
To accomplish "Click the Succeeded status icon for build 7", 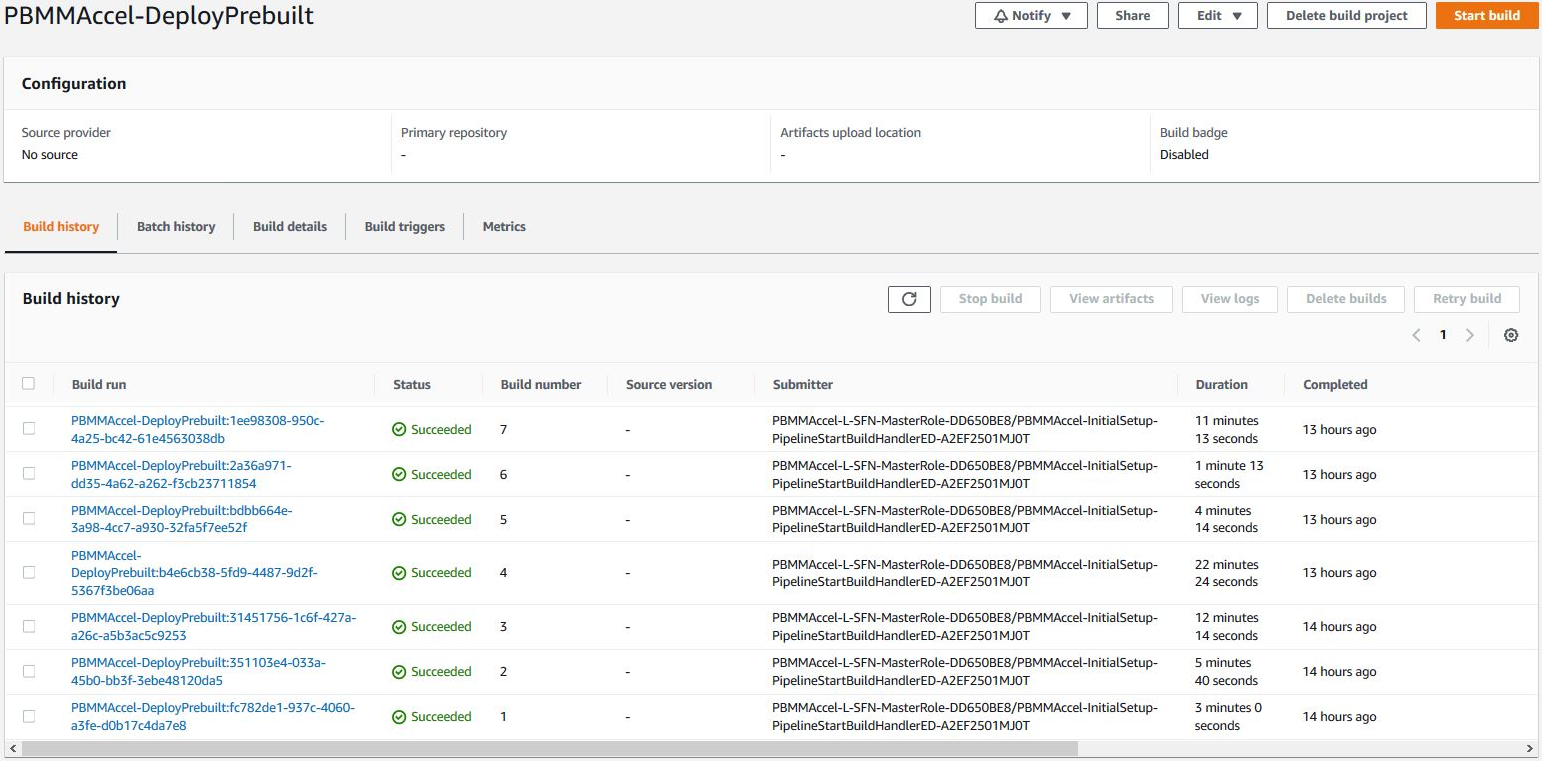I will tap(399, 430).
